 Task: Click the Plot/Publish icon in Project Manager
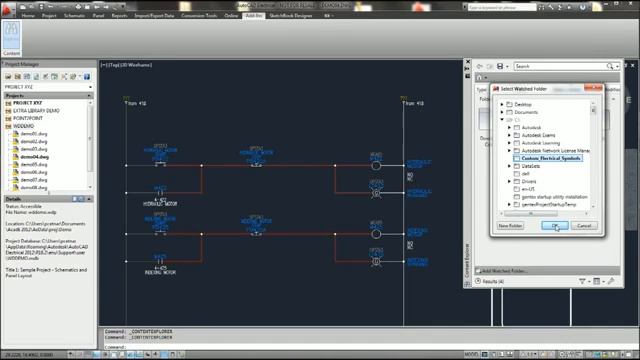coord(74,77)
